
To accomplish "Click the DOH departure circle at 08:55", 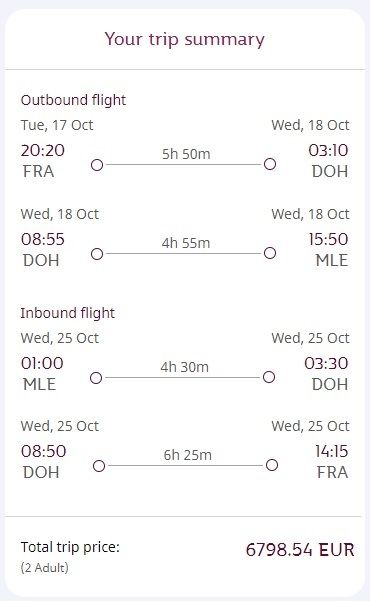I will point(97,254).
